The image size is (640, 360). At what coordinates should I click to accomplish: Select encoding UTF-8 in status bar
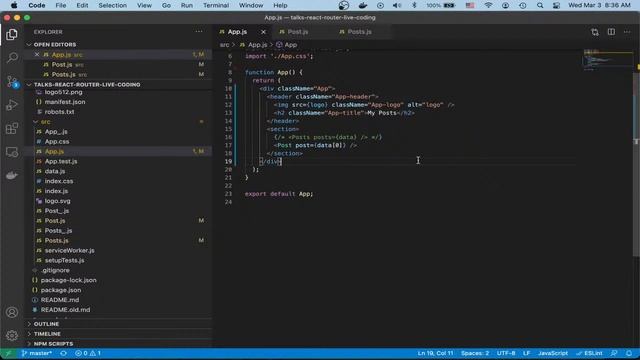506,353
